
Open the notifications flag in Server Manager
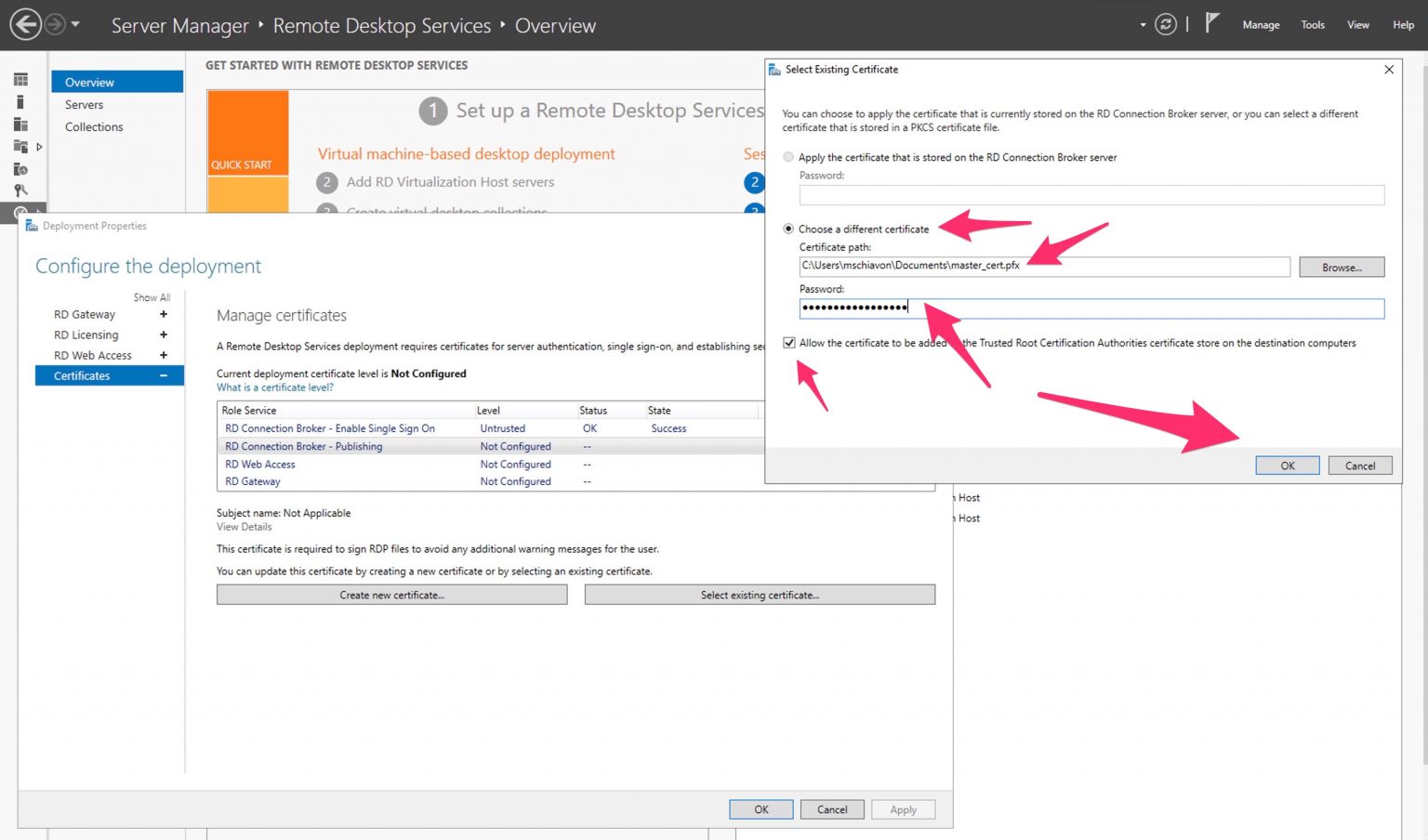1211,23
